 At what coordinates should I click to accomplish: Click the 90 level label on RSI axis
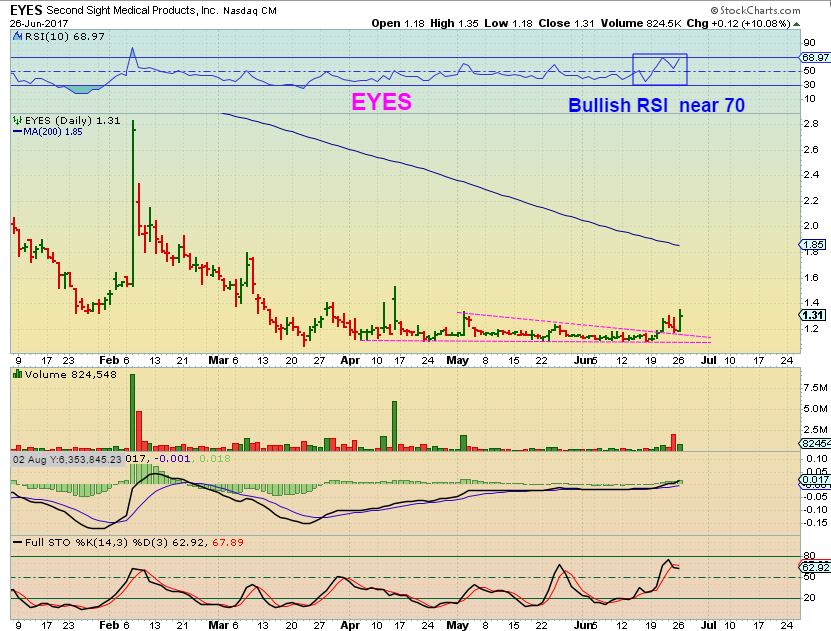(809, 43)
